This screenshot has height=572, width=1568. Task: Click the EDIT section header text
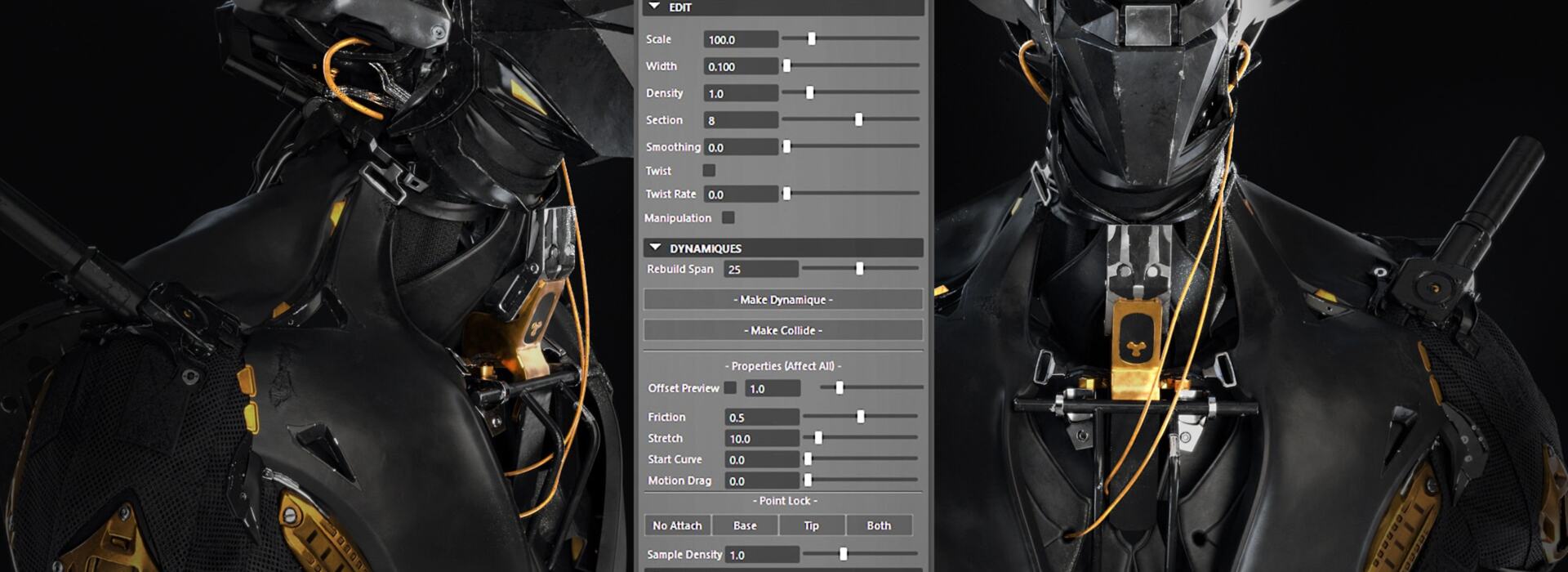click(x=680, y=7)
